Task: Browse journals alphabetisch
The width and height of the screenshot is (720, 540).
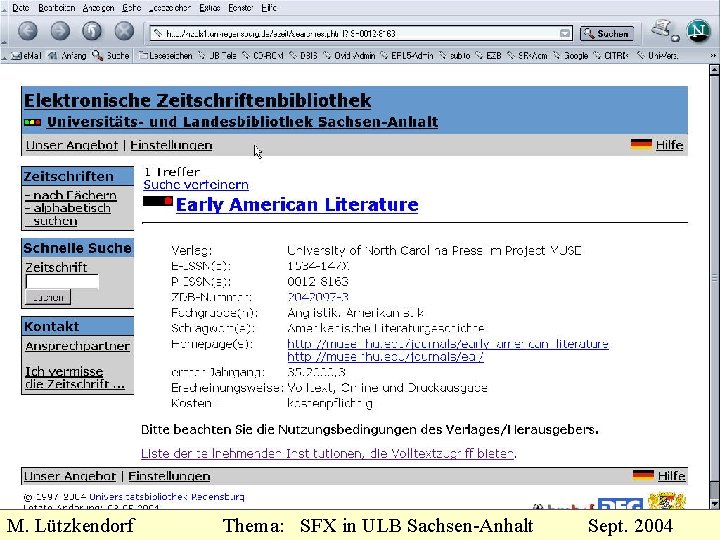Action: (68, 208)
